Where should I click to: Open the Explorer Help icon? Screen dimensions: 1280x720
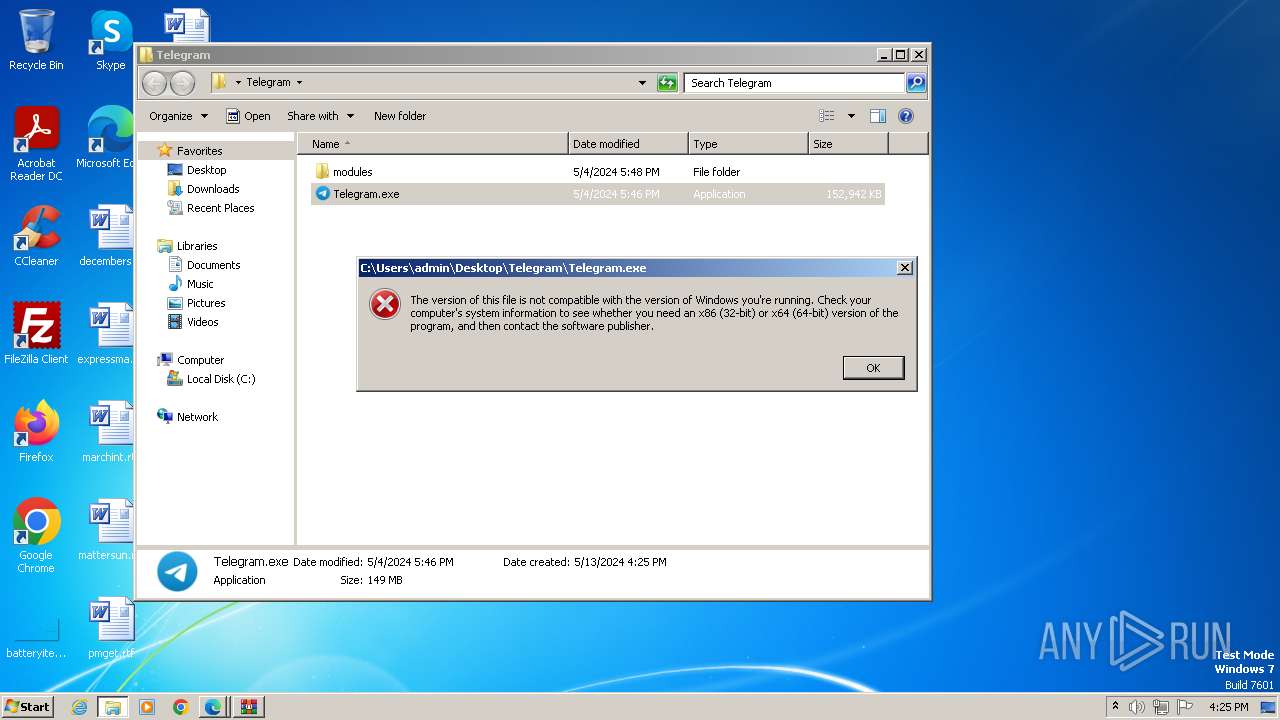[906, 116]
